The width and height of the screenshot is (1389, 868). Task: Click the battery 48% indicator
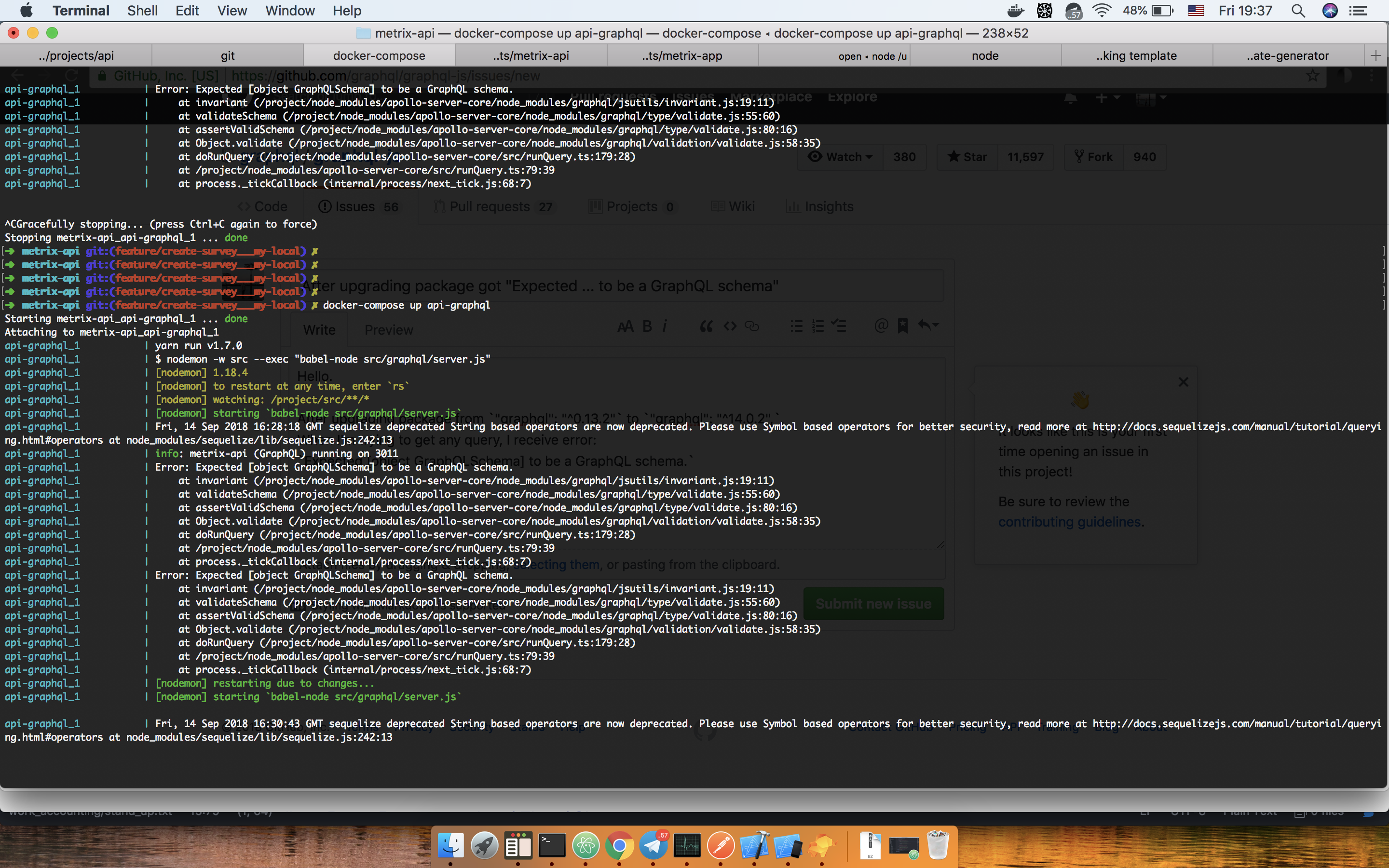click(1148, 10)
